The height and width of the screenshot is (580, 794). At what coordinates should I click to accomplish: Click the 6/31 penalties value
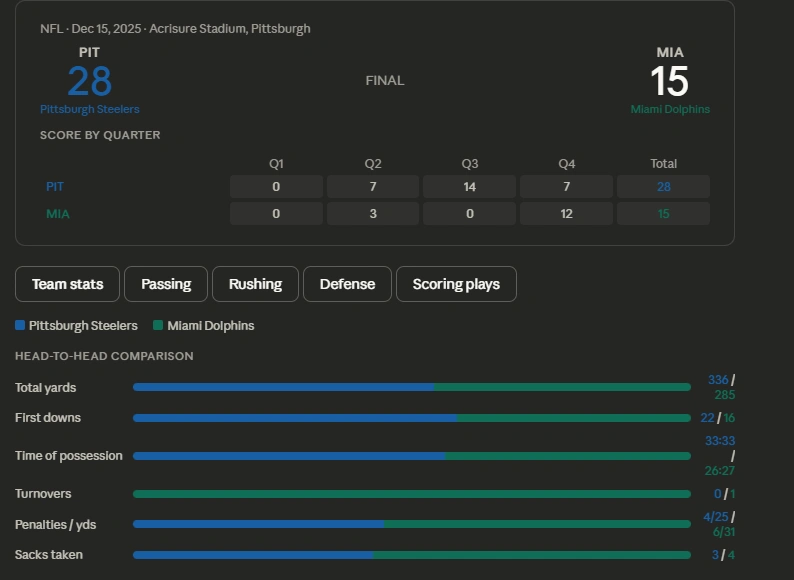724,532
